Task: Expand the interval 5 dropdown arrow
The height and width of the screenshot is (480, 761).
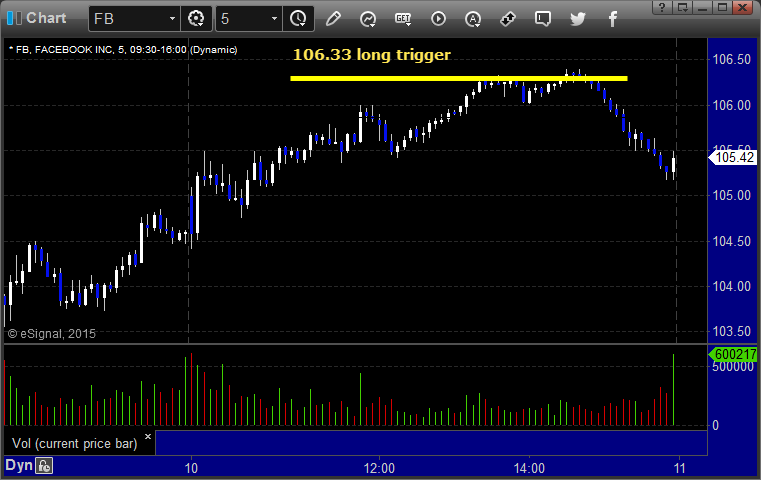Action: point(274,19)
